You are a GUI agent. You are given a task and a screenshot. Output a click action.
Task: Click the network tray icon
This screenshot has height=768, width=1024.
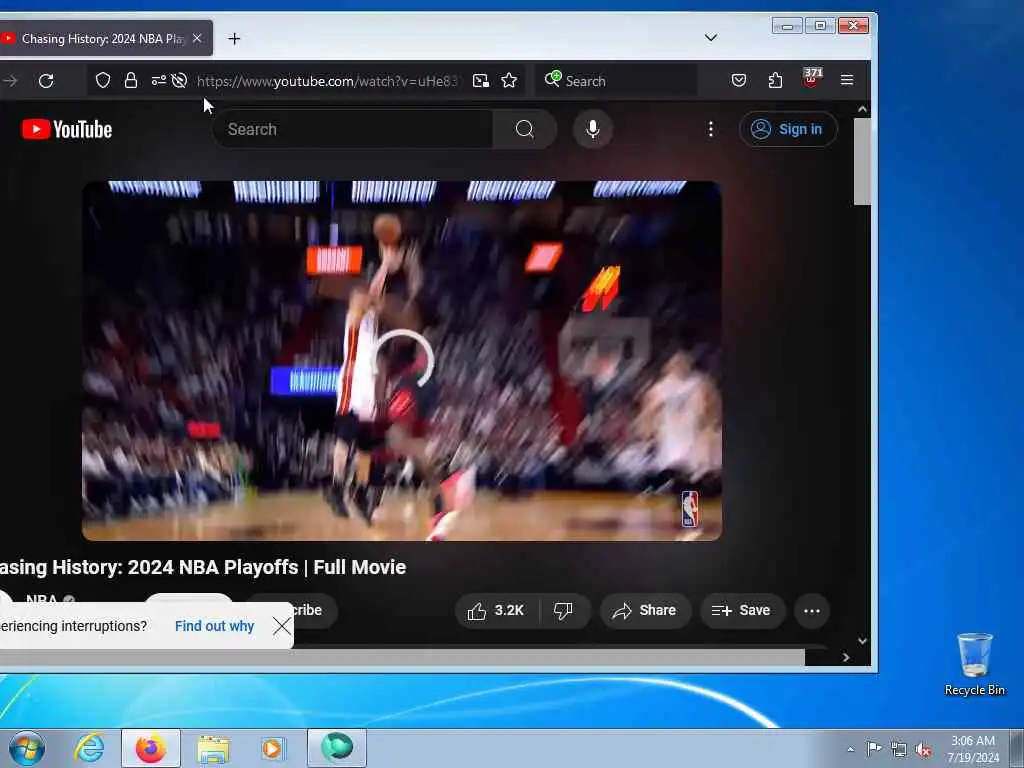pyautogui.click(x=899, y=749)
